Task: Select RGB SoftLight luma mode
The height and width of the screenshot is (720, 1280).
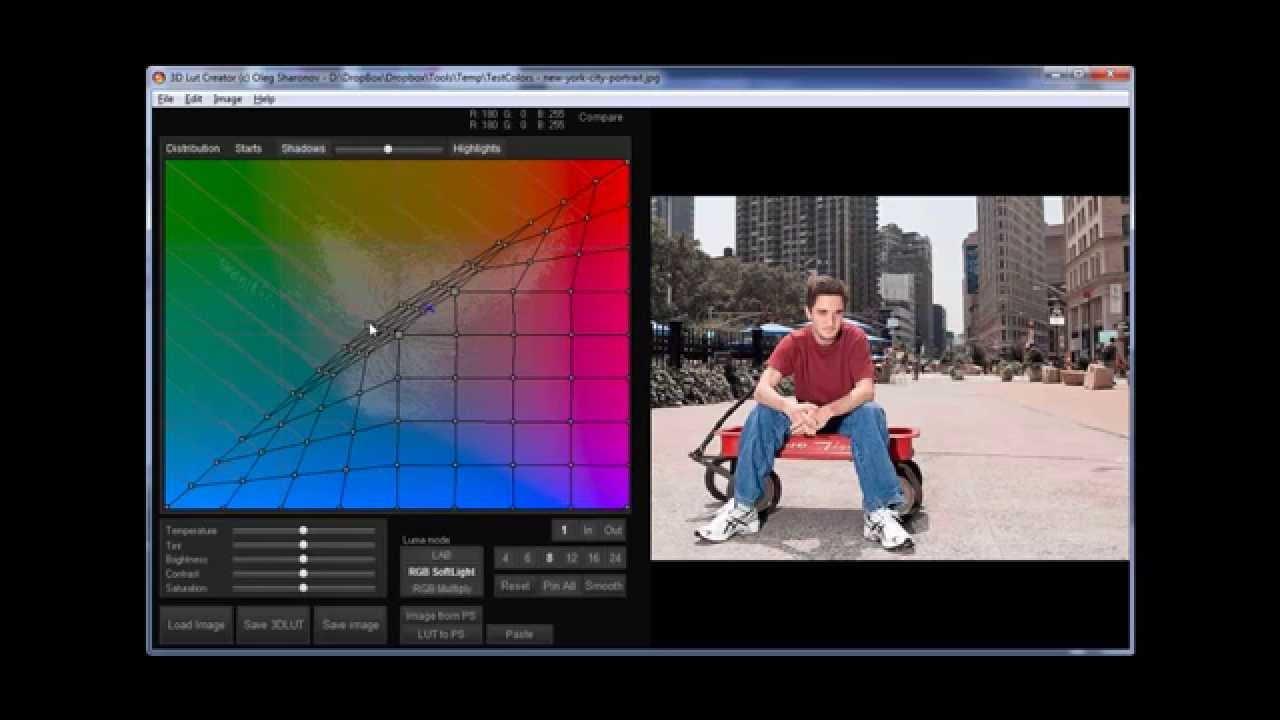Action: [441, 572]
